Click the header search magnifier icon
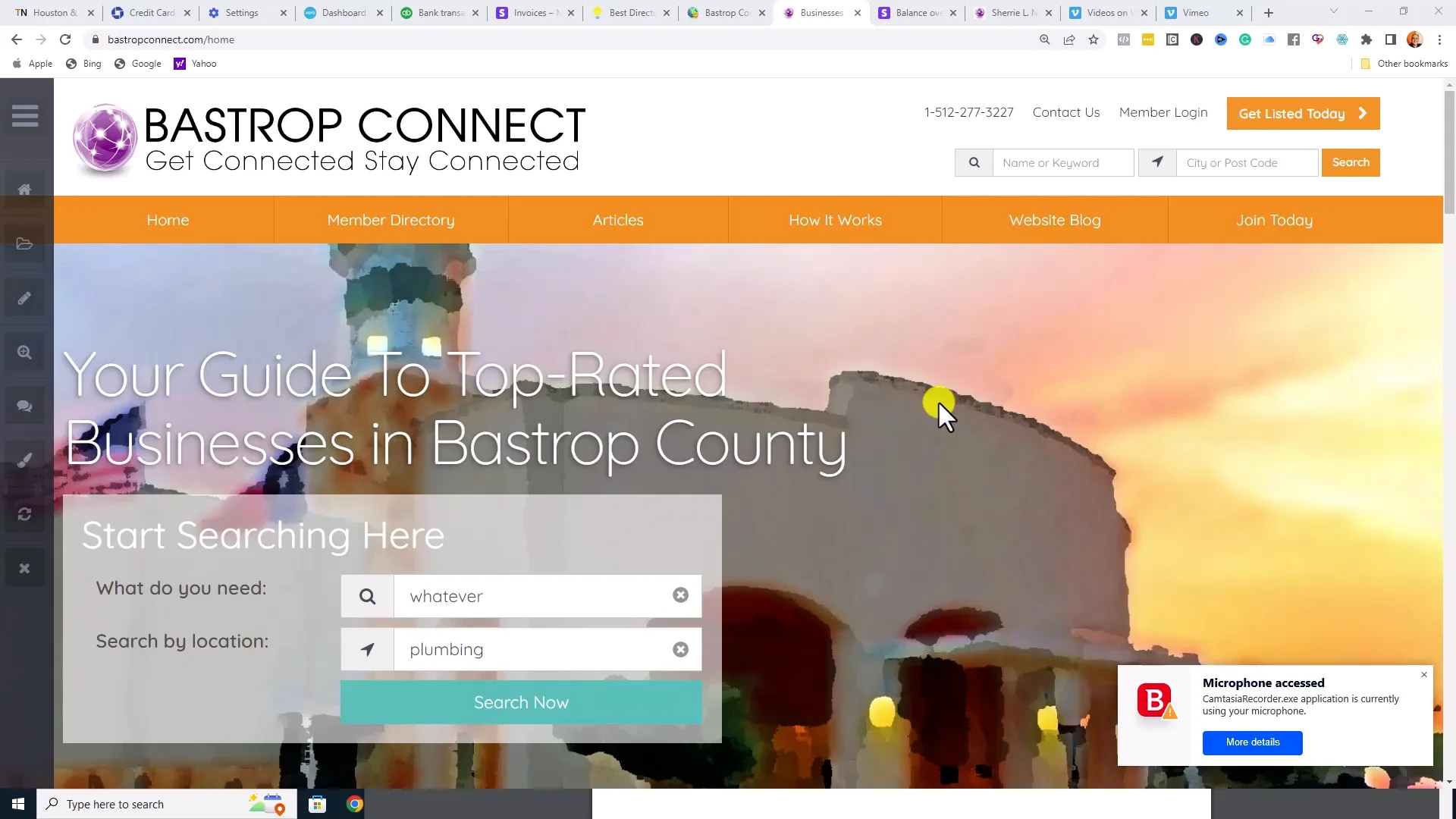This screenshot has height=819, width=1456. coord(974,162)
